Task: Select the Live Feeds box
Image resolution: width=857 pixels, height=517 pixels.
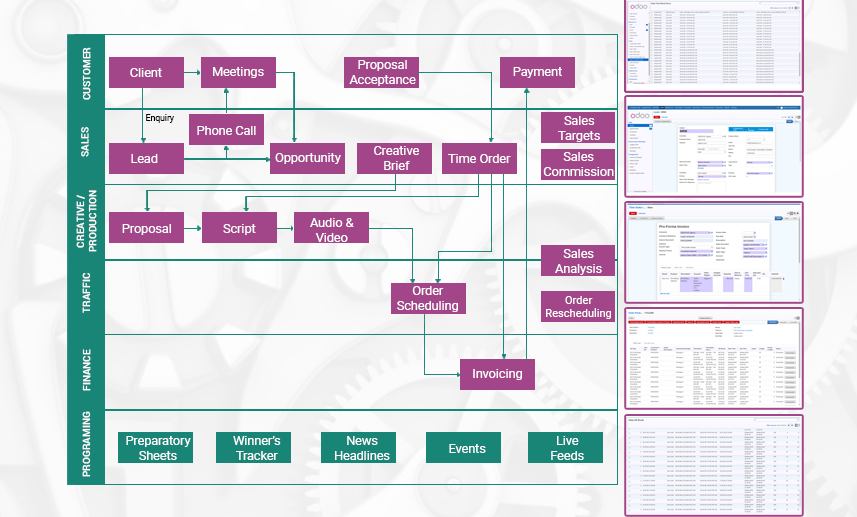Action: 565,448
